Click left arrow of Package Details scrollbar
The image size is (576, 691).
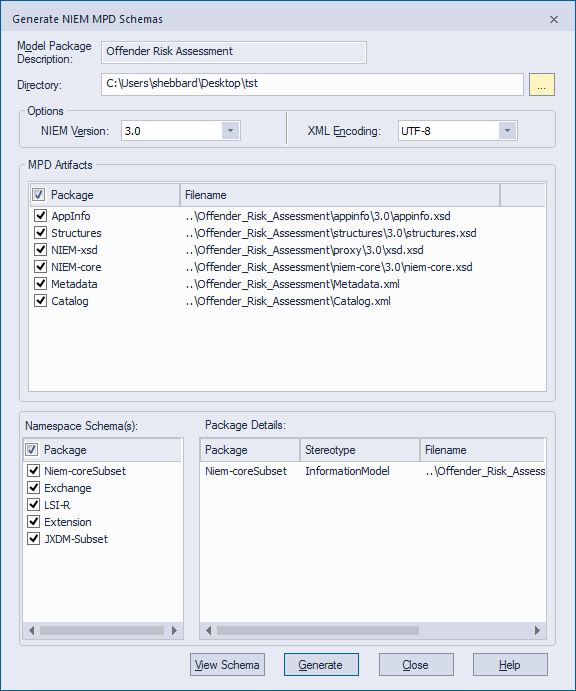coord(208,631)
